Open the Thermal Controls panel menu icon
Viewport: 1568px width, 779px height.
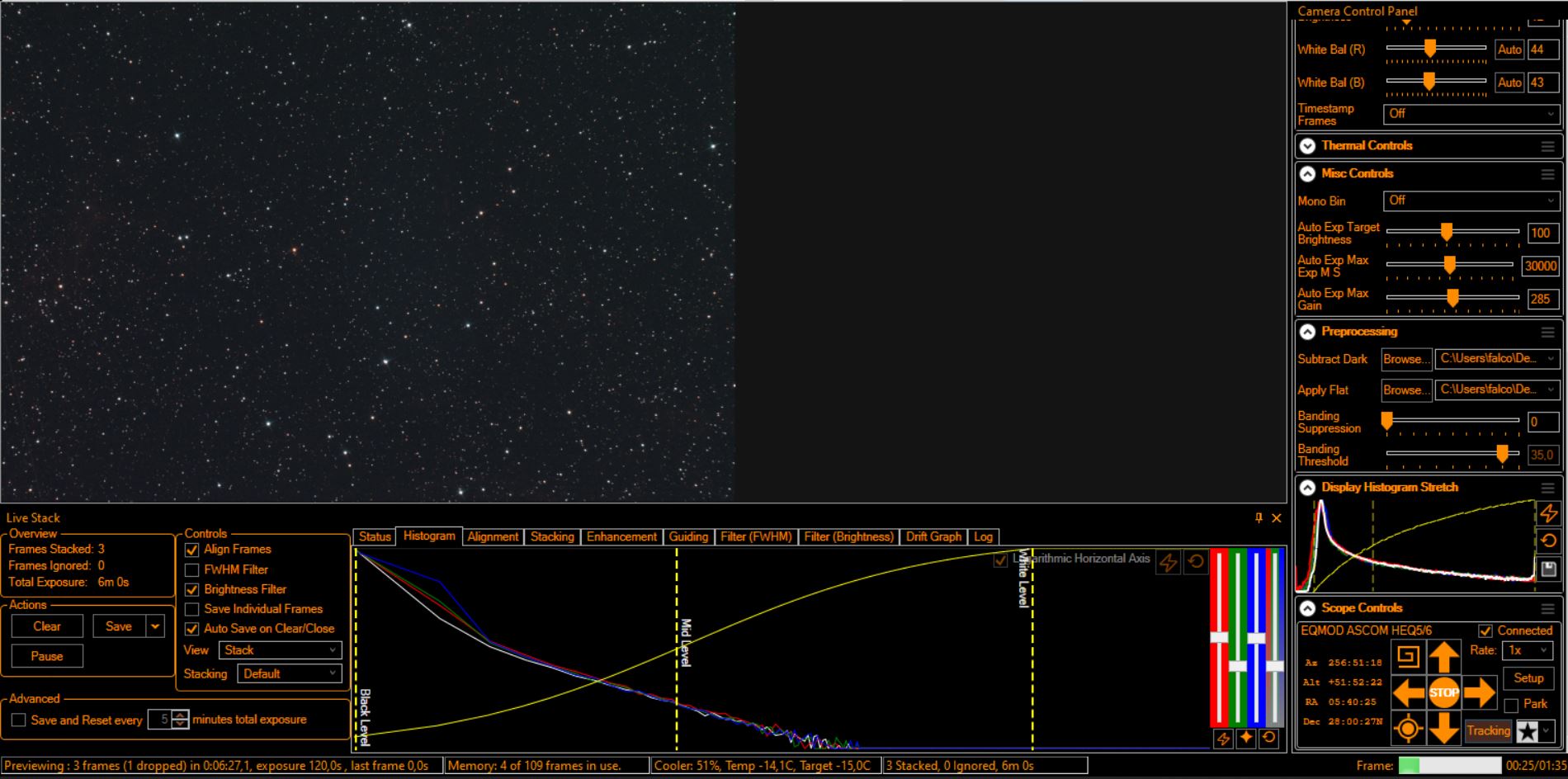[1547, 146]
